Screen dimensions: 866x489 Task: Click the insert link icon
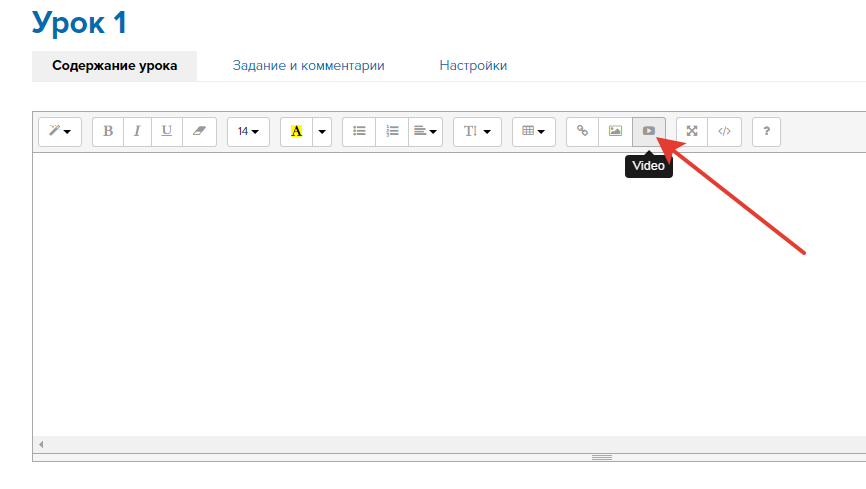pyautogui.click(x=582, y=131)
